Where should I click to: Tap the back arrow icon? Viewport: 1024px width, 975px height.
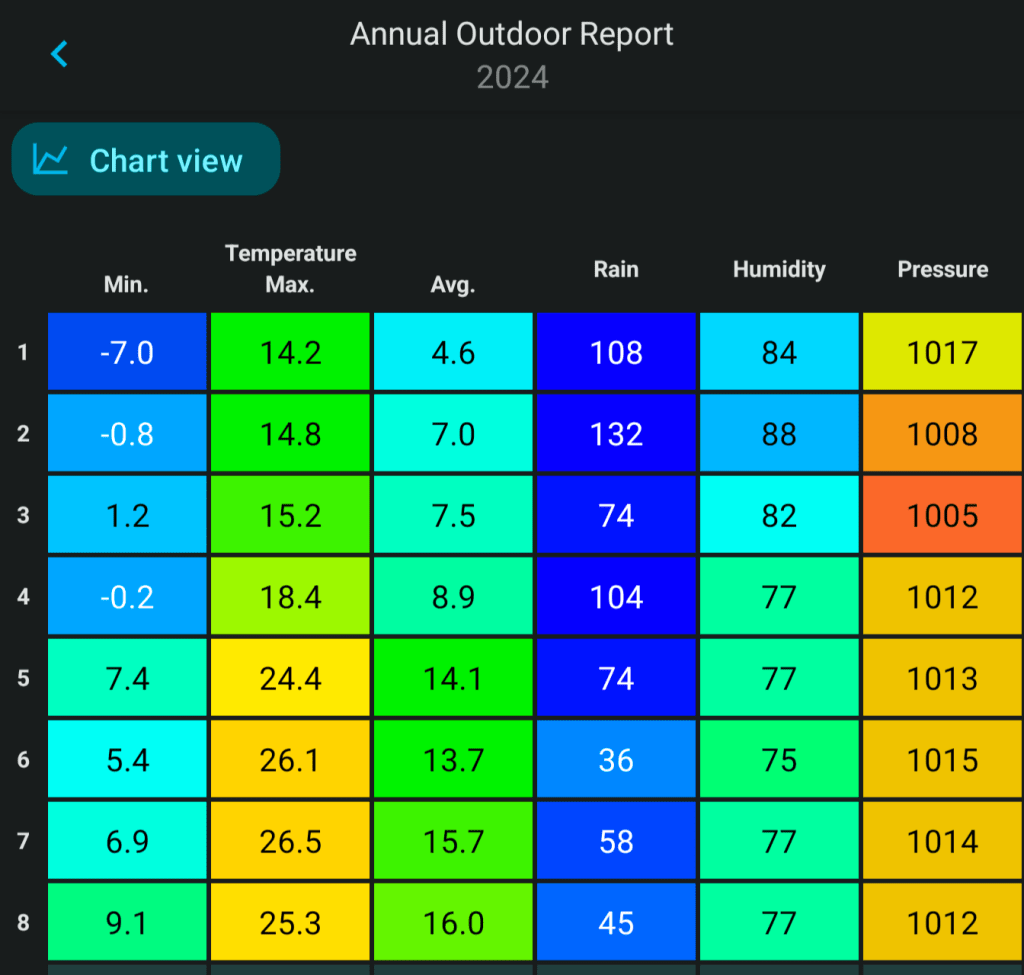(60, 54)
